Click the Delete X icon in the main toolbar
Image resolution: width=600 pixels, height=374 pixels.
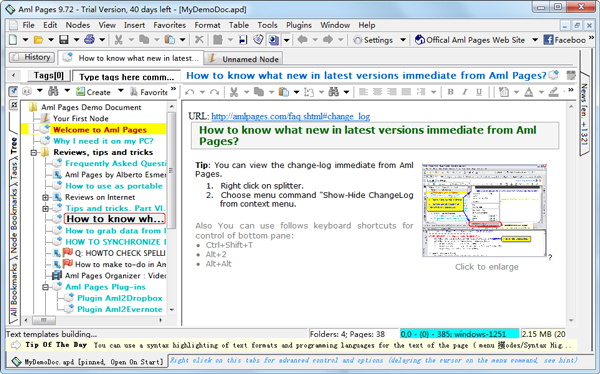[x=199, y=39]
